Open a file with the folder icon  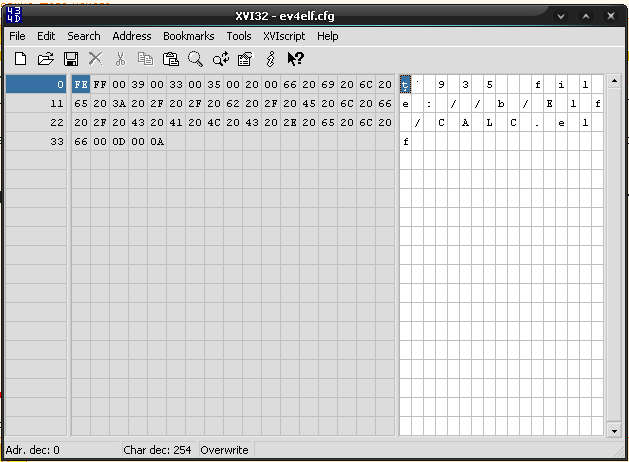pos(45,59)
